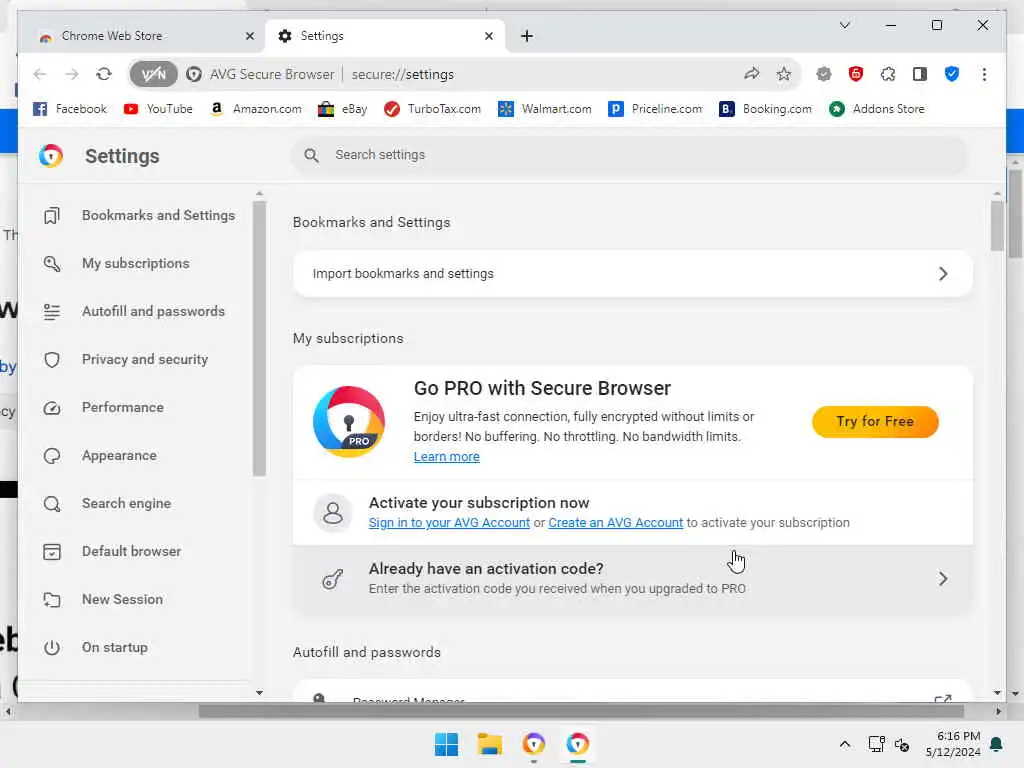Select Search engine in sidebar
The width and height of the screenshot is (1024, 768).
(x=108, y=504)
